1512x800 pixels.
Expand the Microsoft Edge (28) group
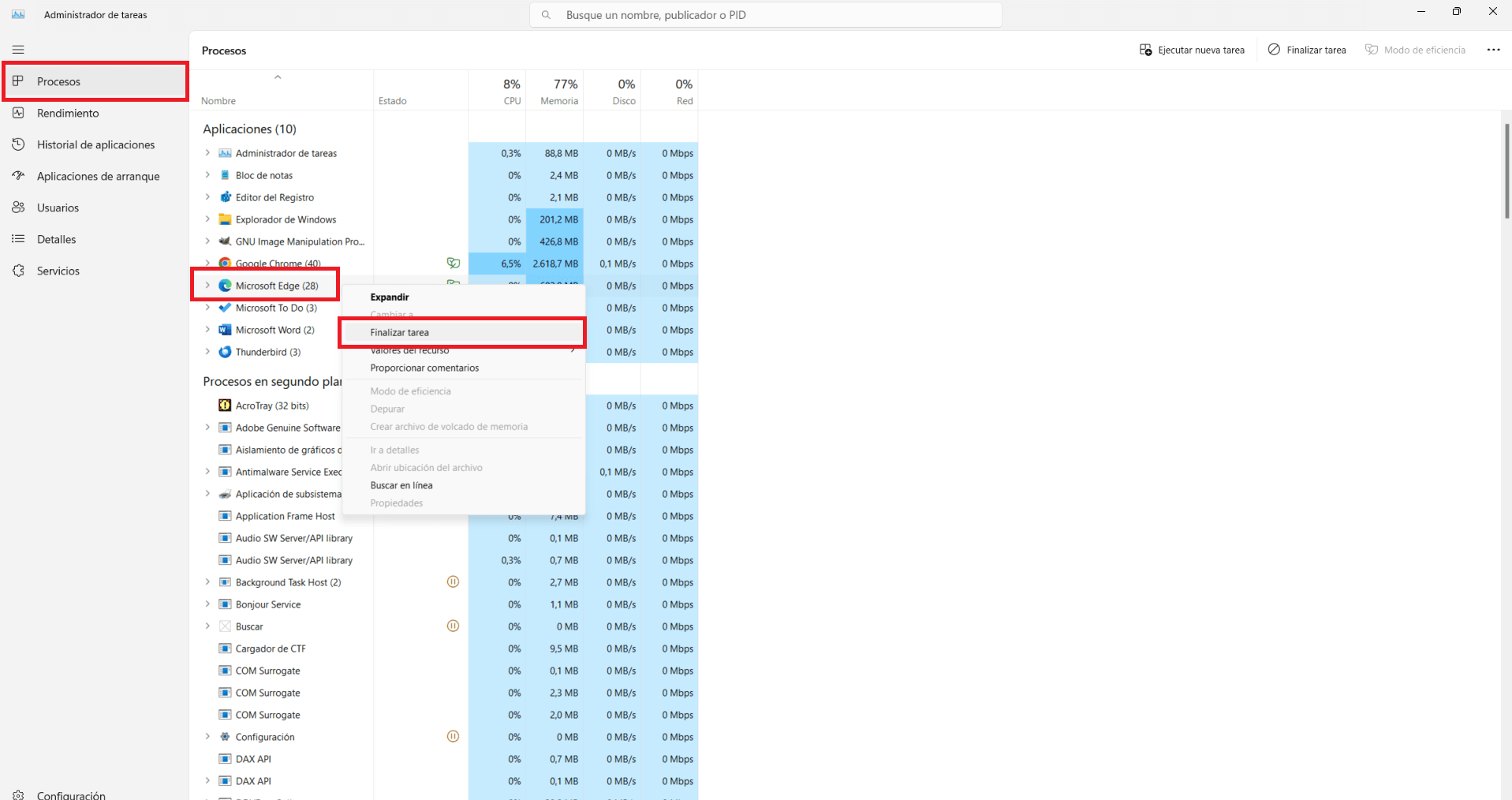(207, 286)
